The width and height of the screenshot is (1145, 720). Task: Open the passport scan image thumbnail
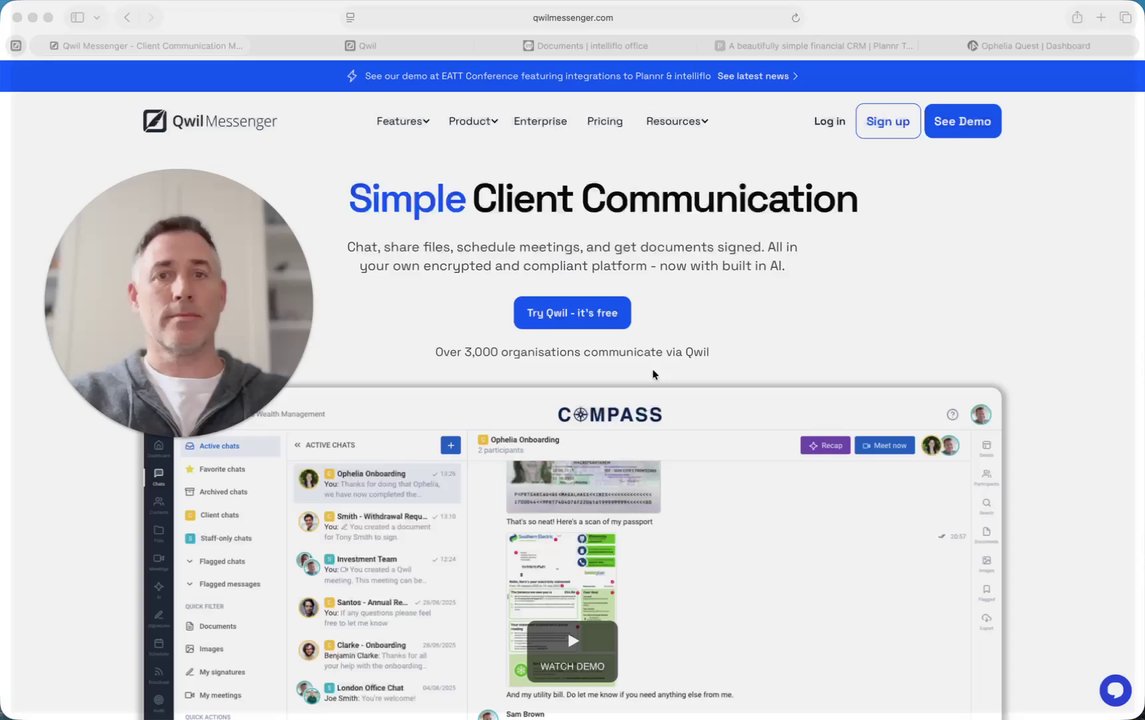[x=583, y=486]
